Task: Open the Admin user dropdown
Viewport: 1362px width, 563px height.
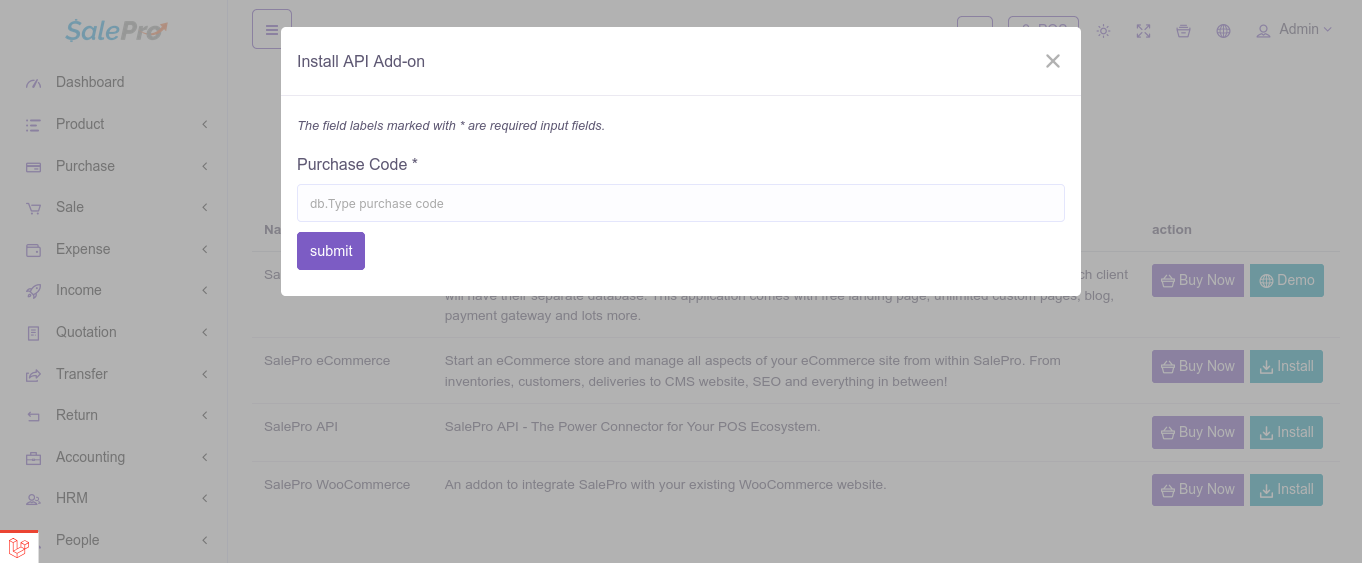Action: (1294, 30)
